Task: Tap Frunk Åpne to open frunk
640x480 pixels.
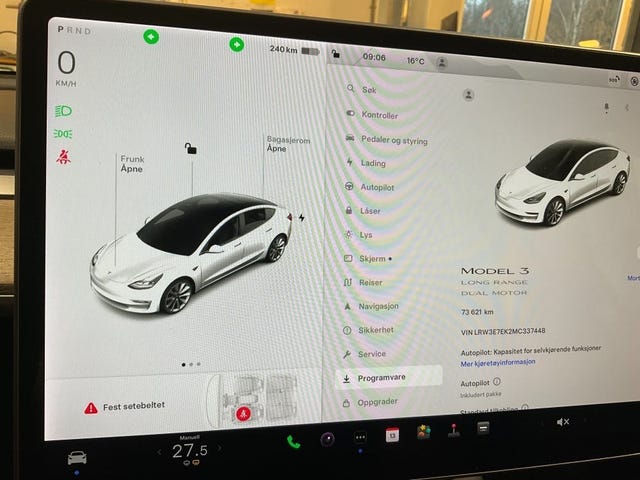Action: (132, 164)
